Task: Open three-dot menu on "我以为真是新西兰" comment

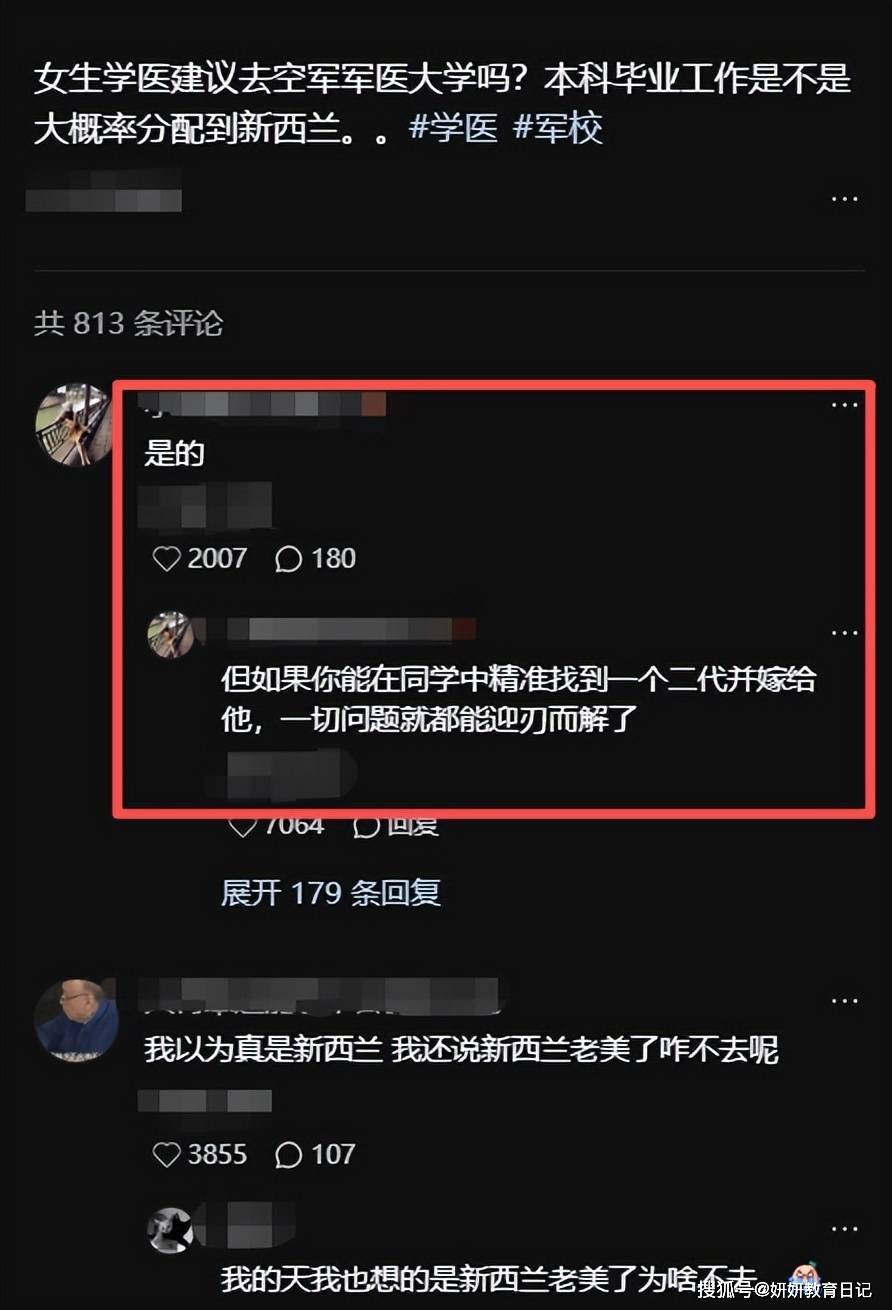Action: click(x=845, y=1000)
